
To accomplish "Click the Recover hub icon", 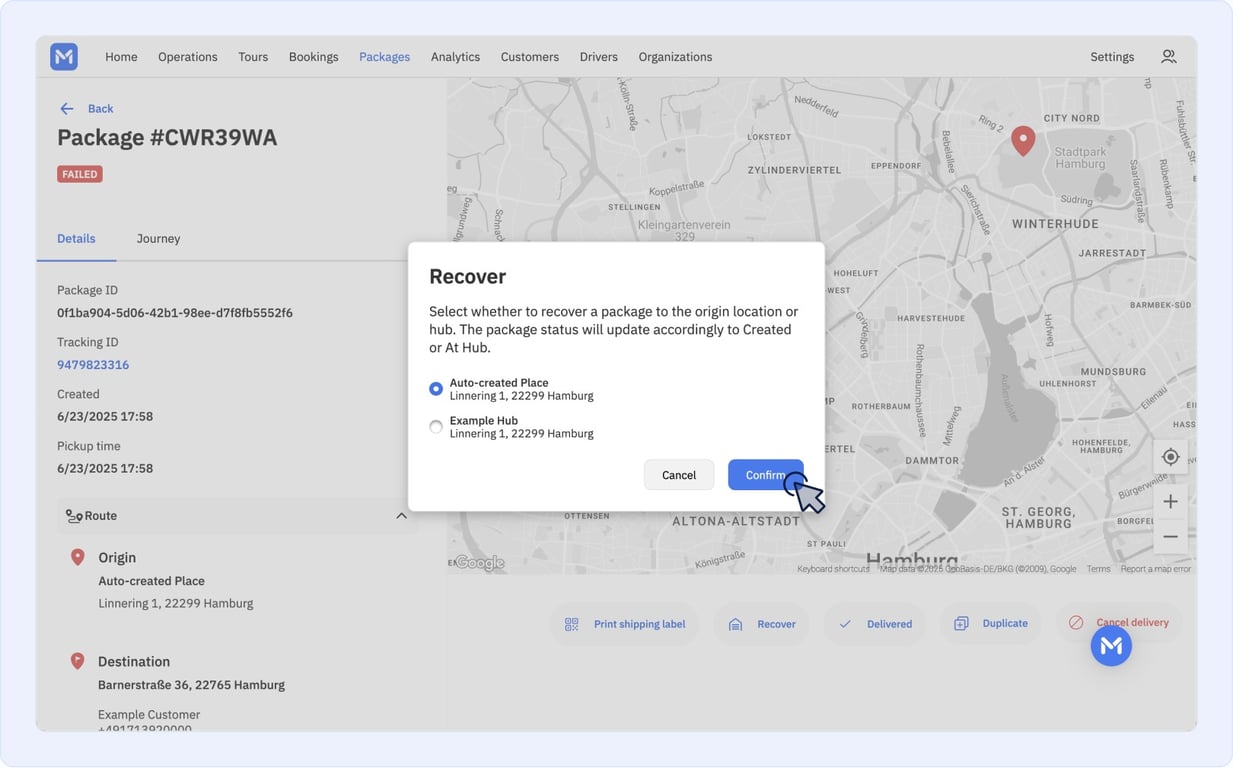I will [735, 624].
